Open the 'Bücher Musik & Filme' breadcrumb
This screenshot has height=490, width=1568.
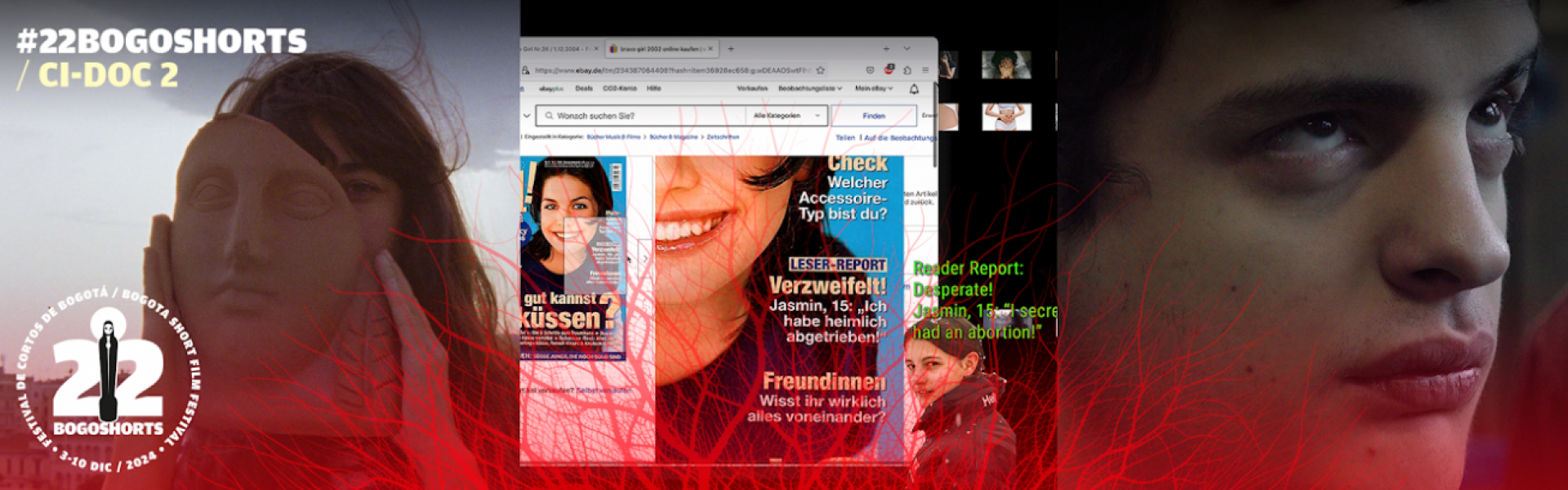click(613, 137)
